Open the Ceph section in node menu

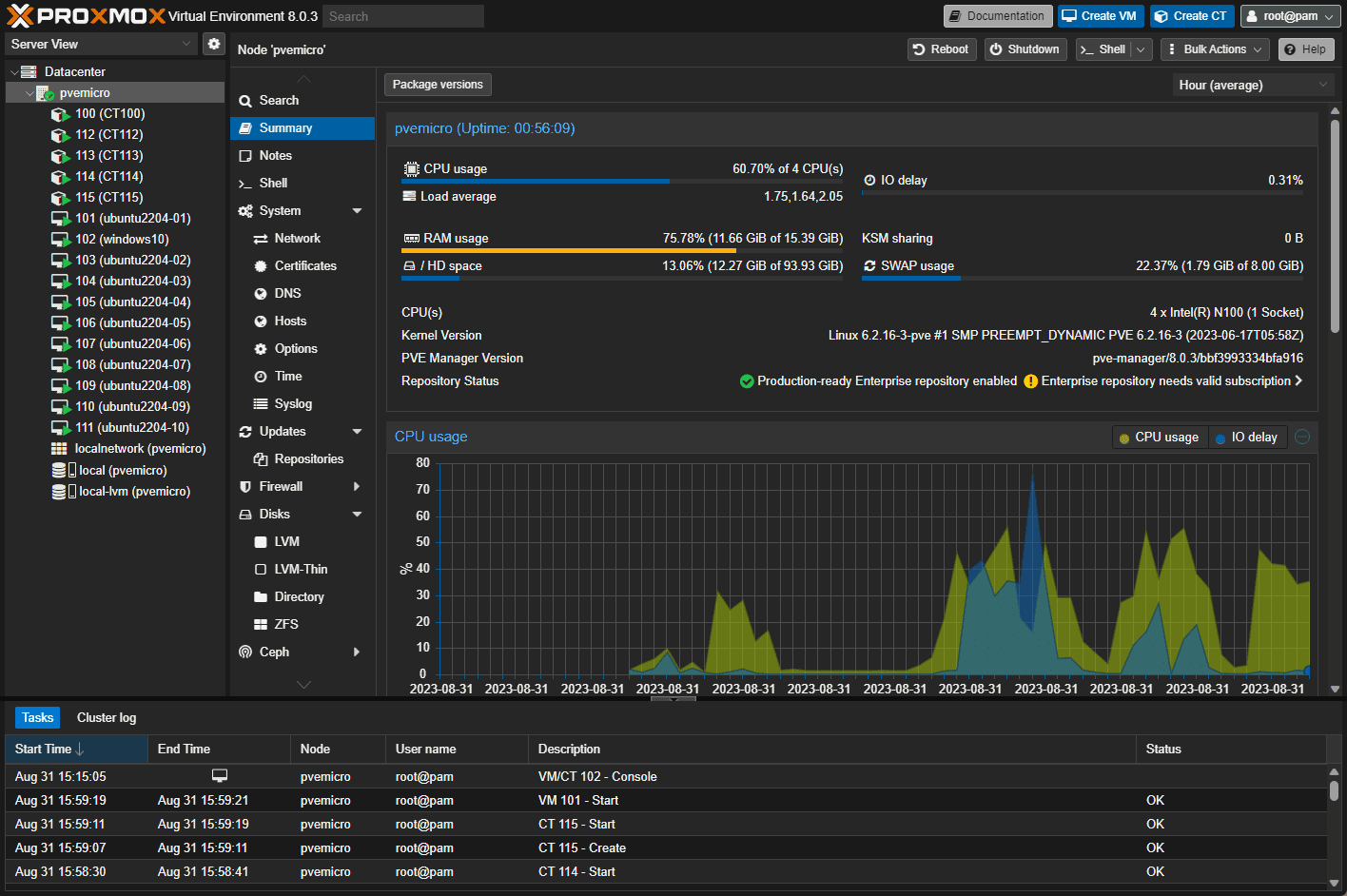coord(274,652)
